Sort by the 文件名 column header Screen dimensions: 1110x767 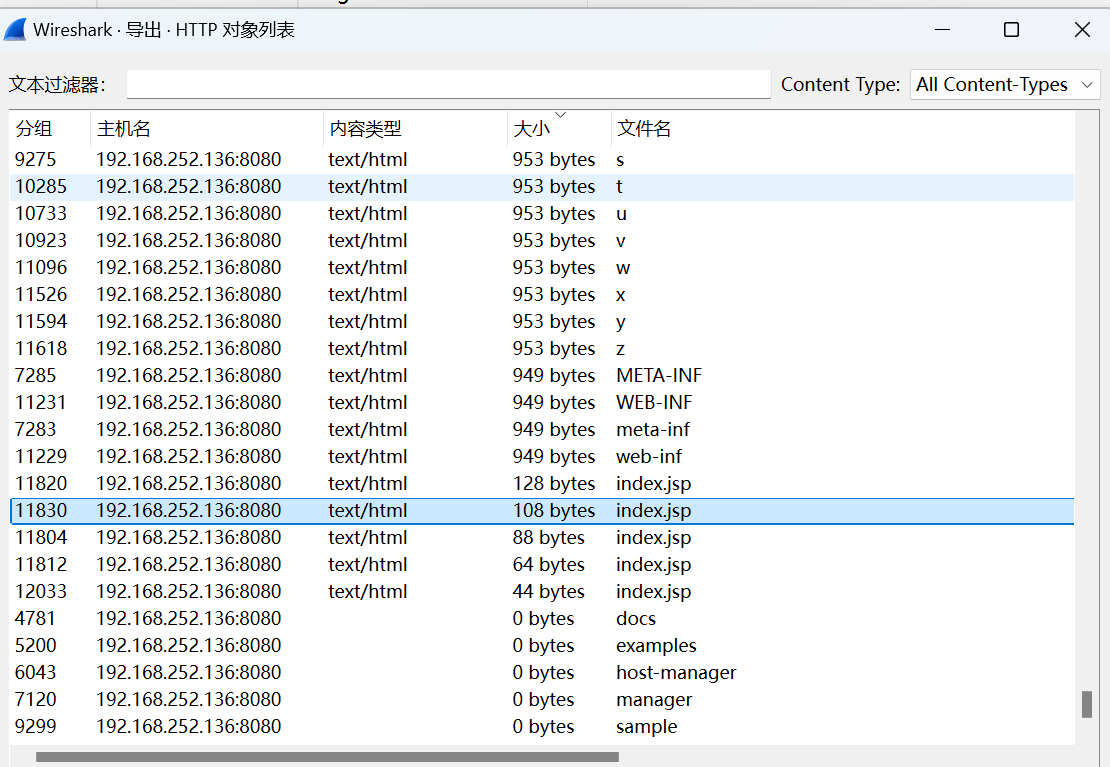click(644, 129)
